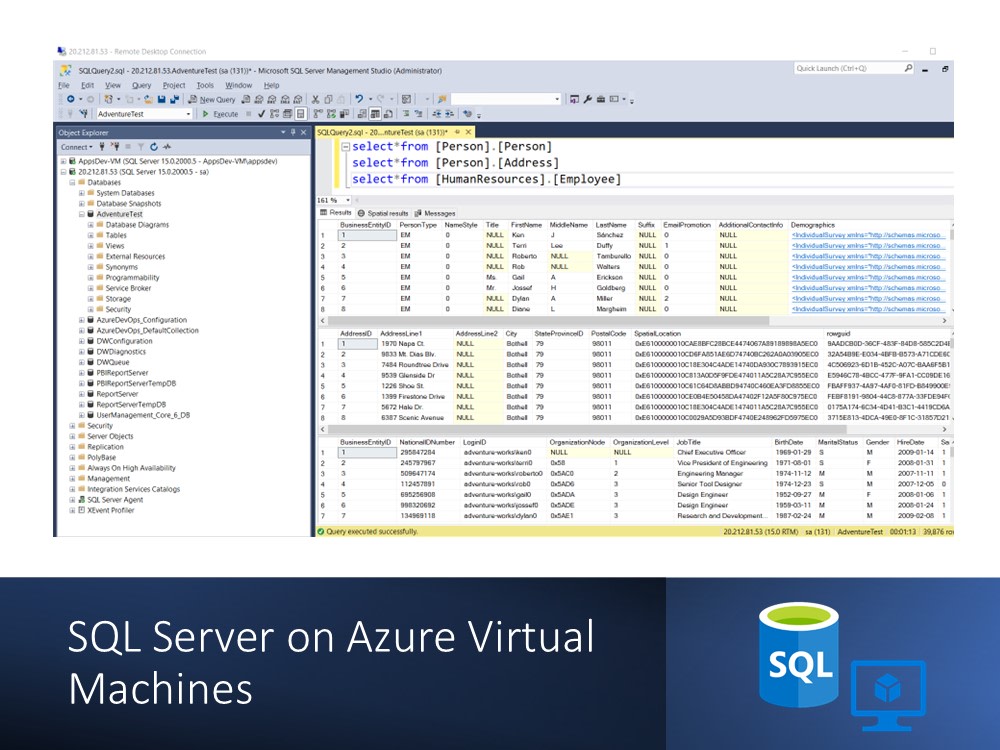Open the 161 % zoom level dropdown
Image resolution: width=1000 pixels, height=750 pixels.
[x=348, y=200]
